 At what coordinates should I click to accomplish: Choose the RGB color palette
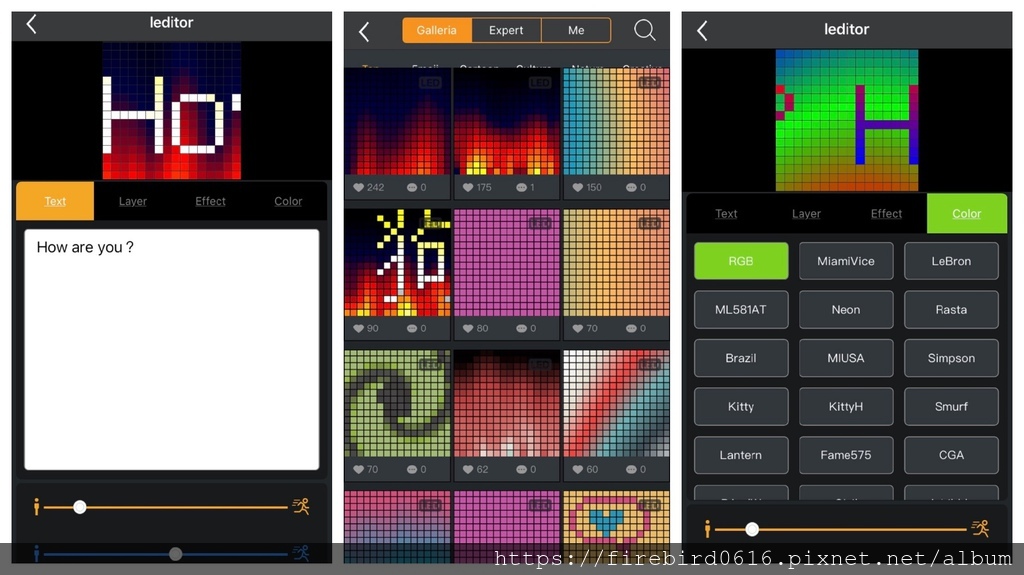click(x=741, y=261)
